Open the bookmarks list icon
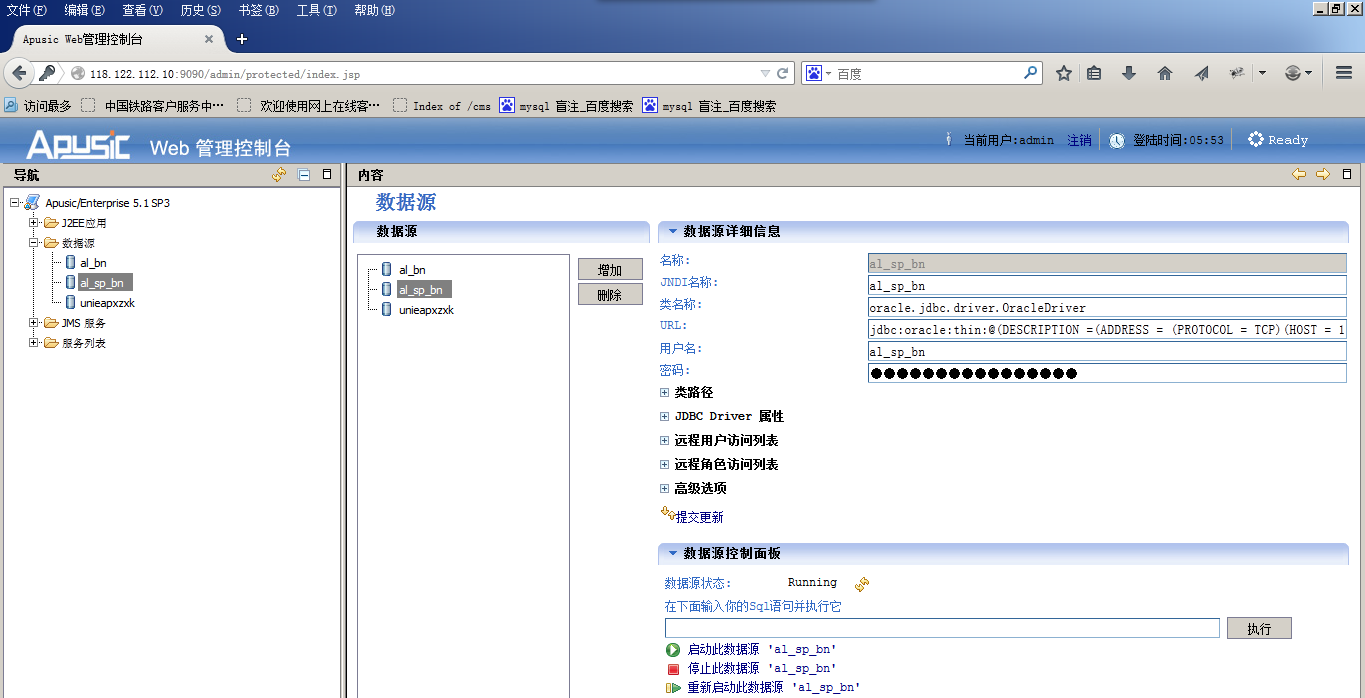The width and height of the screenshot is (1365, 698). pos(1094,73)
